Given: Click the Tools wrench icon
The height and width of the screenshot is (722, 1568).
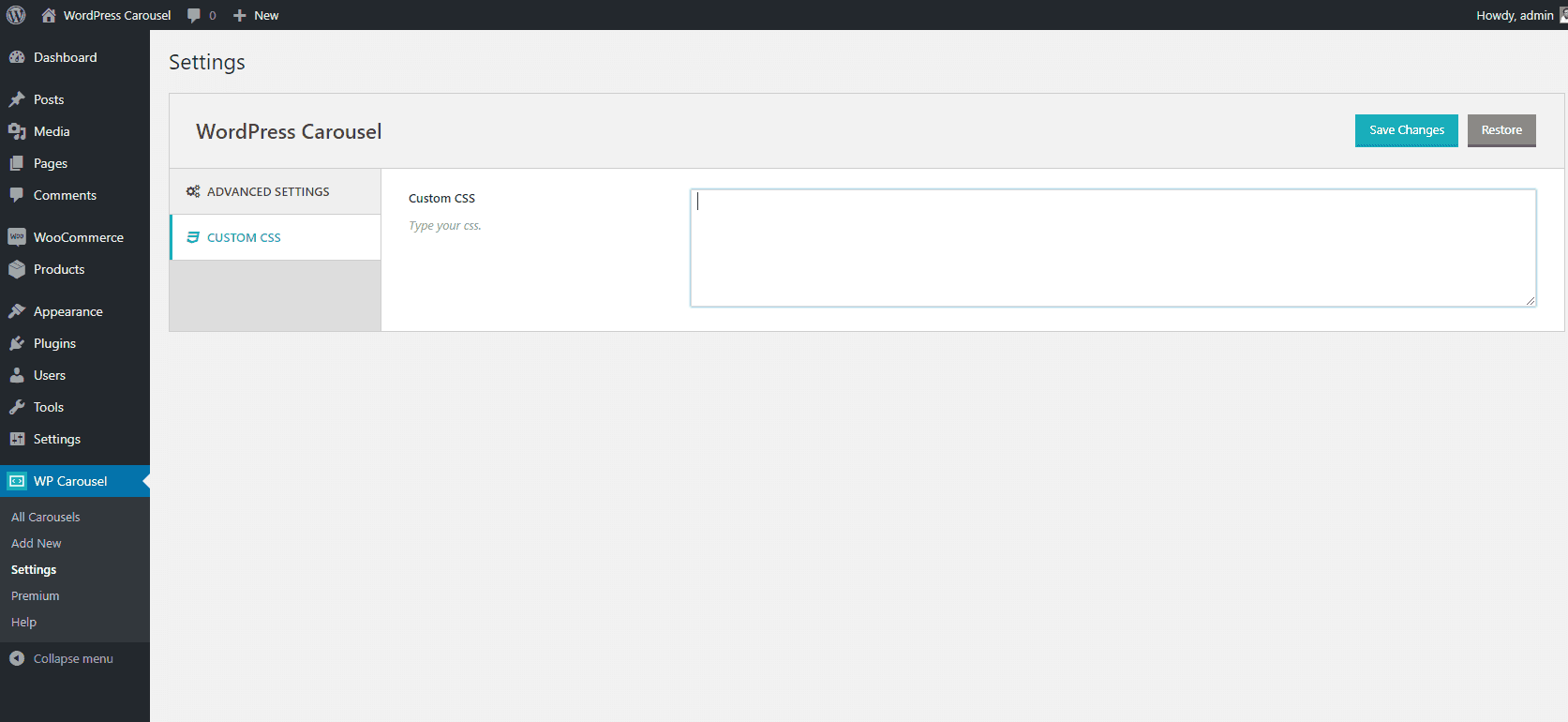Looking at the screenshot, I should 17,407.
